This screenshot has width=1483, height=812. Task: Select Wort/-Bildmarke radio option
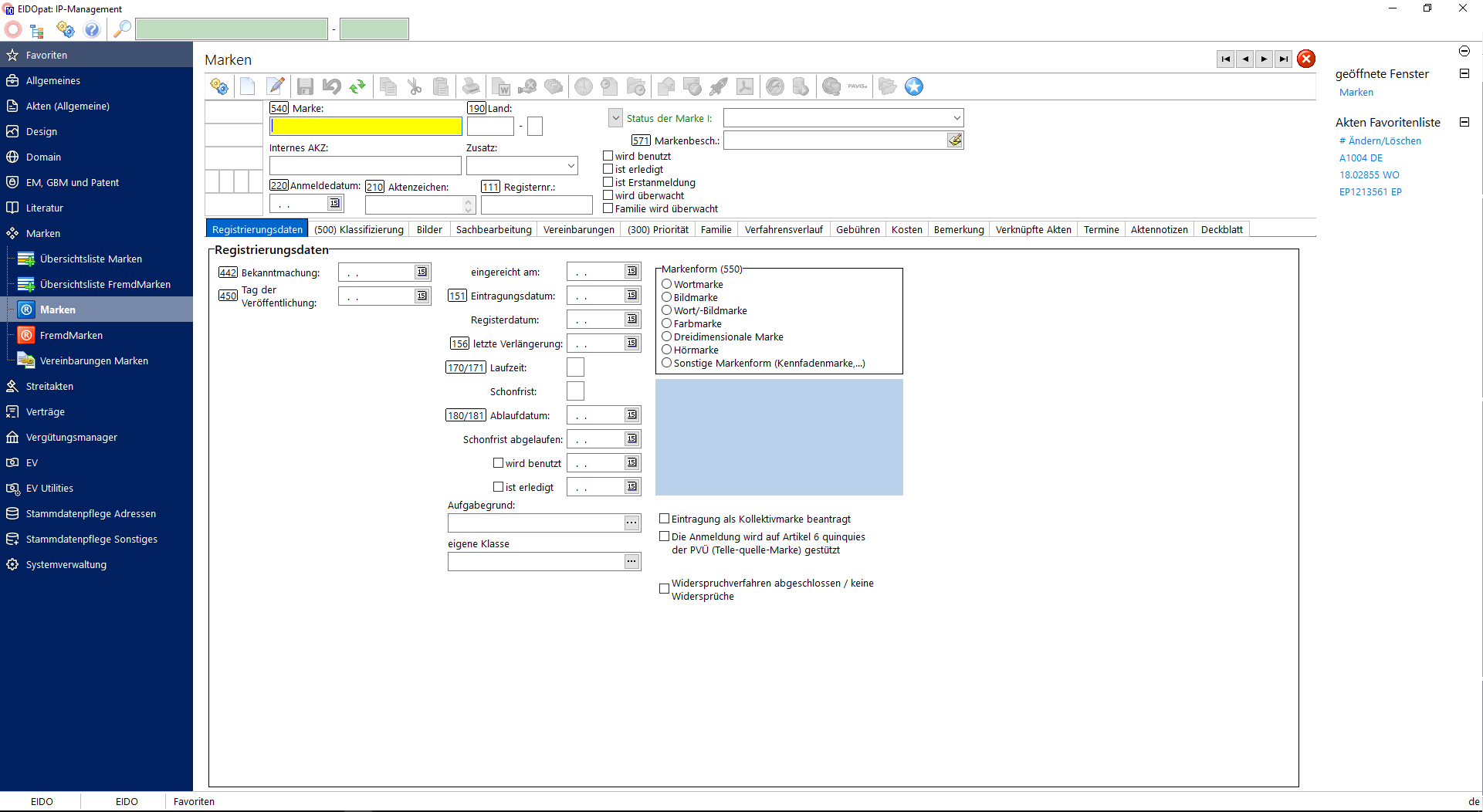pyautogui.click(x=667, y=310)
